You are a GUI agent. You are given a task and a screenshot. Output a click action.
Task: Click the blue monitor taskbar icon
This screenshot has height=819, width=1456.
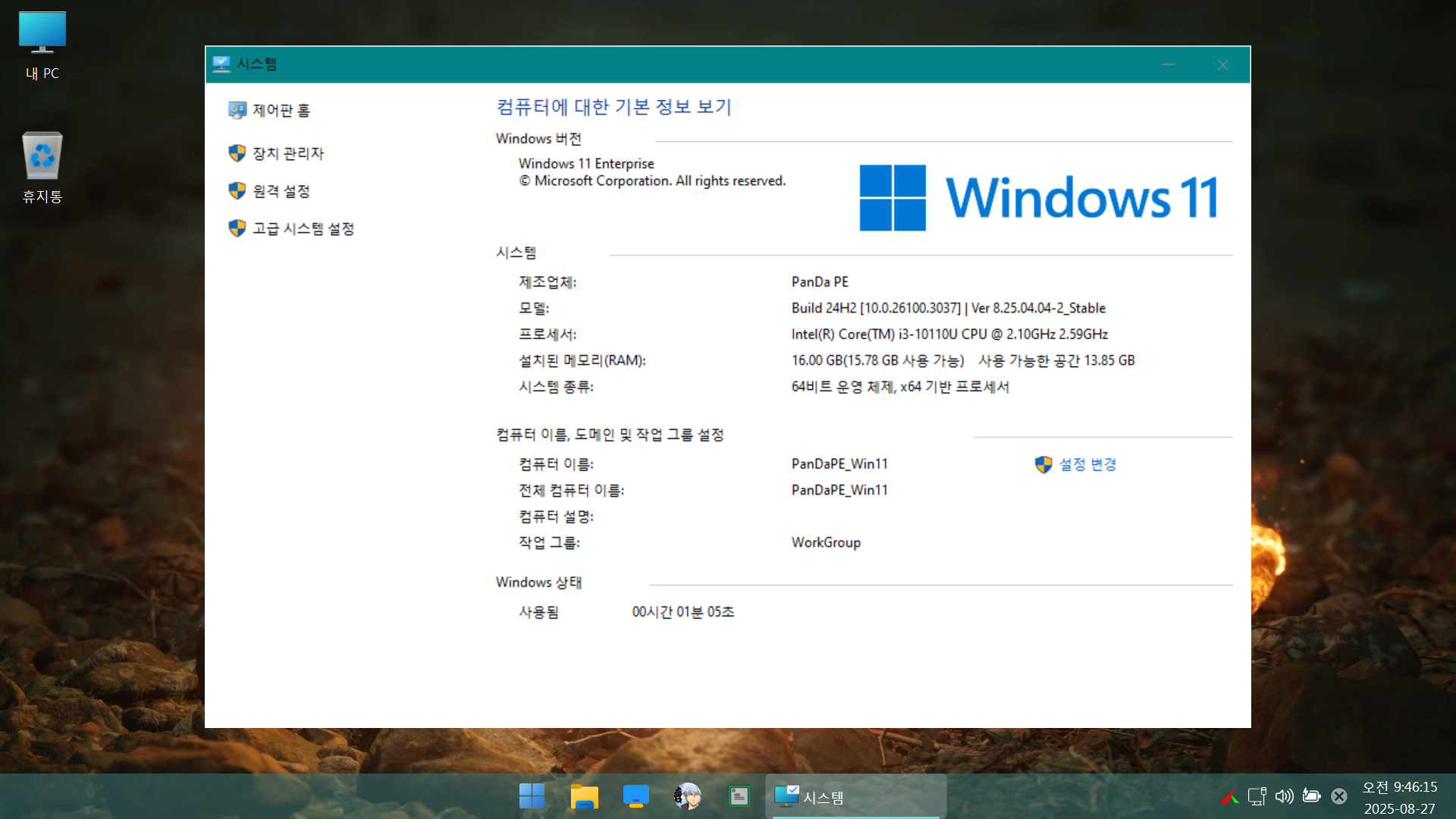tap(635, 796)
